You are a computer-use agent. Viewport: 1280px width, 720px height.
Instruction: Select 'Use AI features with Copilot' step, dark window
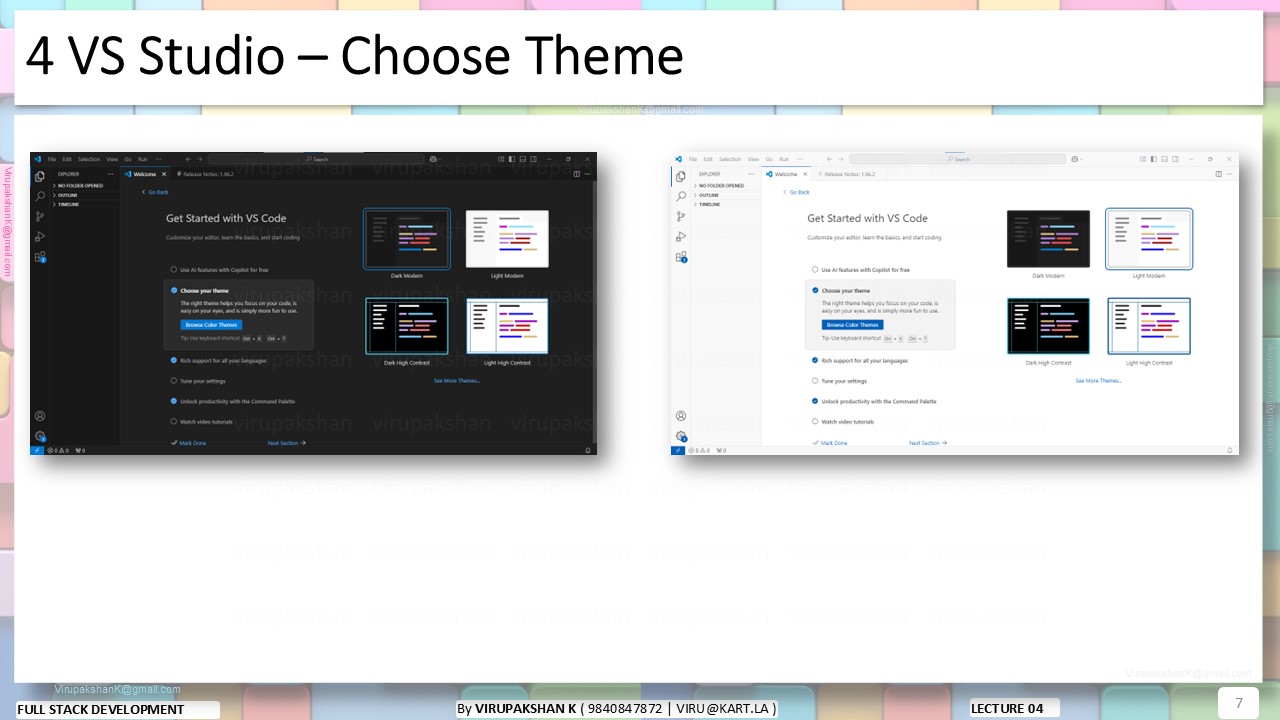click(219, 270)
